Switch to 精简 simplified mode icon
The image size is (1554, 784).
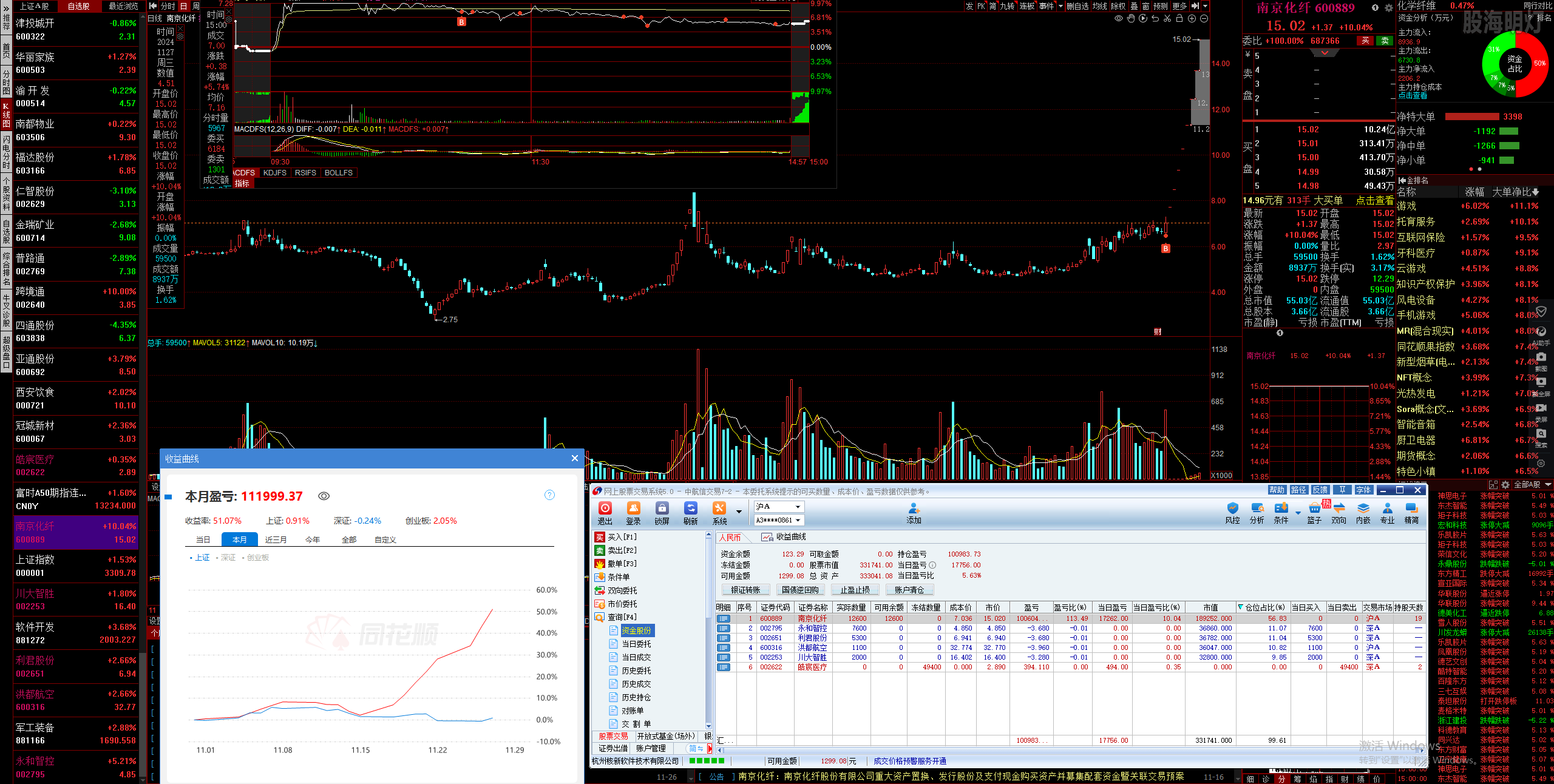[x=1412, y=513]
